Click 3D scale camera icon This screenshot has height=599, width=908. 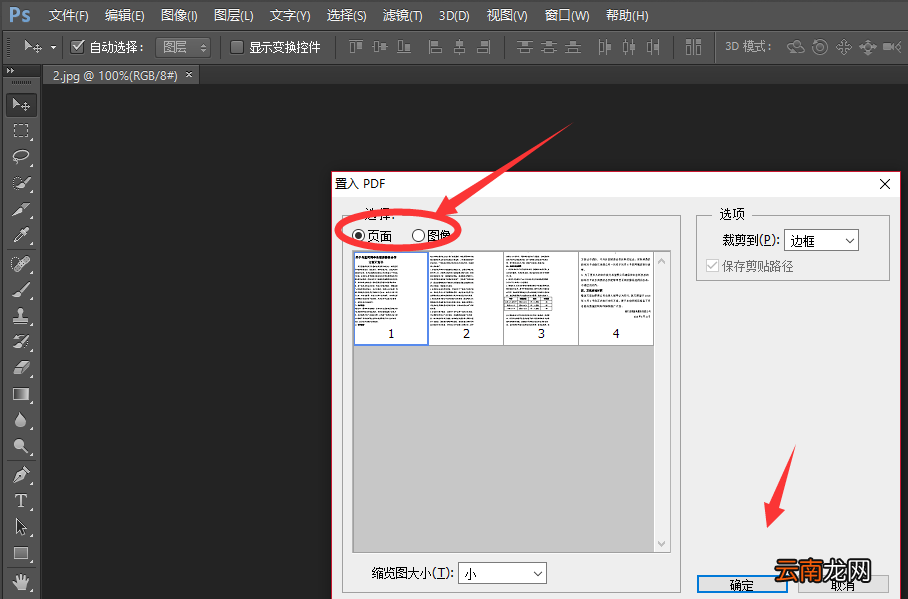tap(892, 47)
